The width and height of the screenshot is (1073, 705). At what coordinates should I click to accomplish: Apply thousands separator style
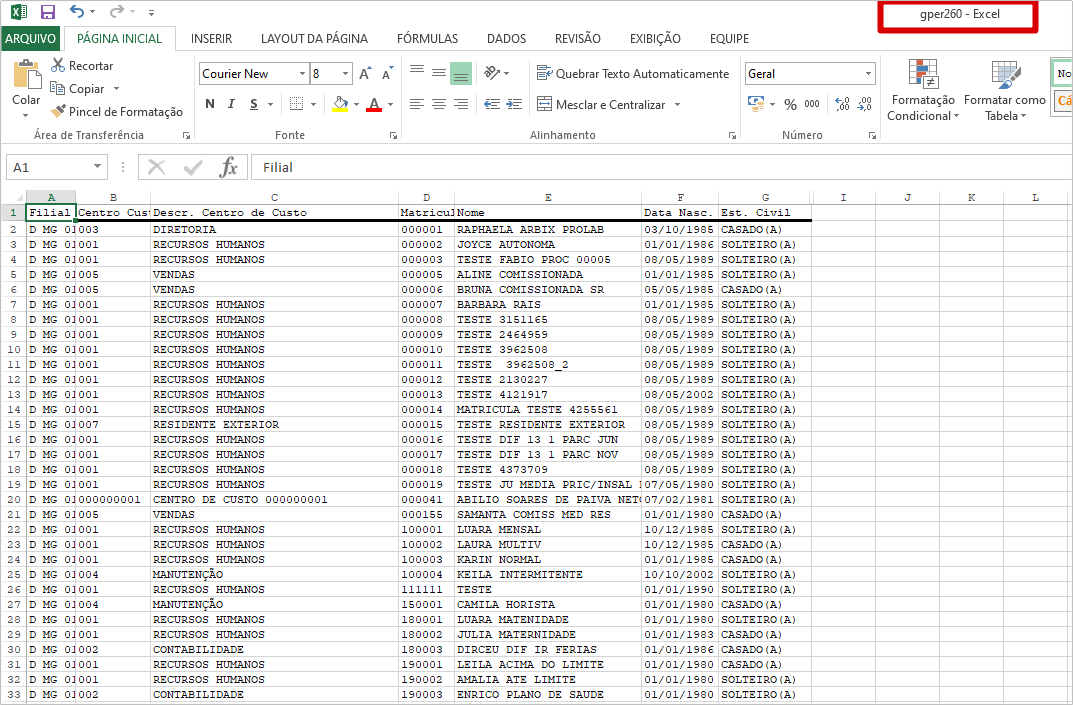[812, 104]
